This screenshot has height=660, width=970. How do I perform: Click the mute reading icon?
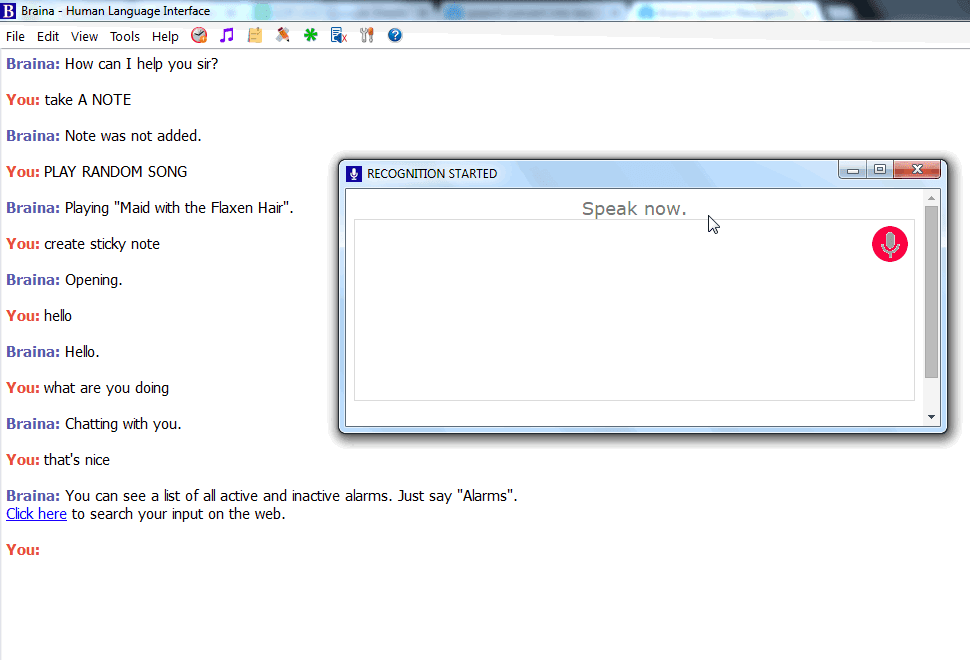click(x=339, y=34)
